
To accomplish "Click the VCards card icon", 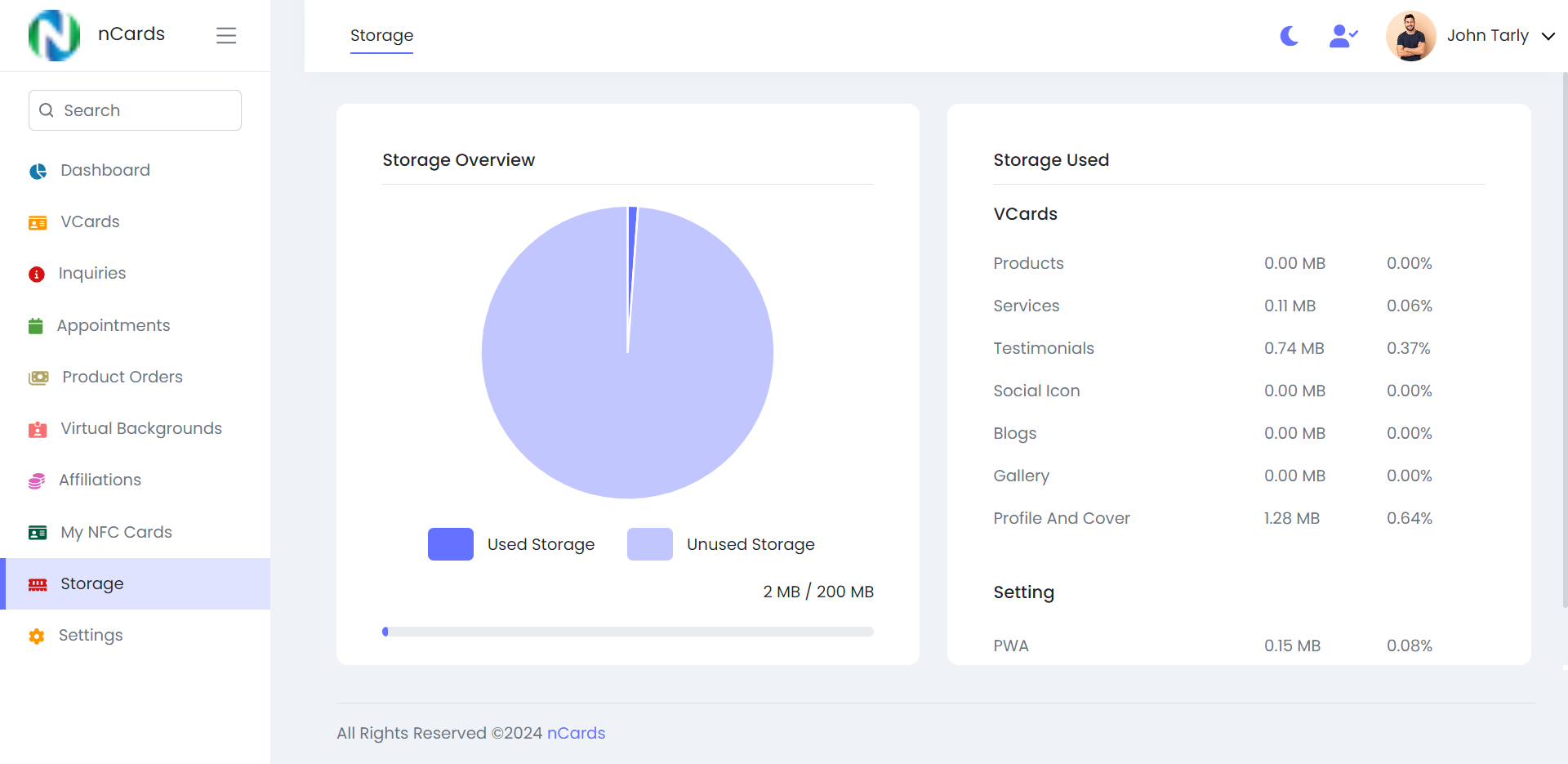I will coord(38,222).
